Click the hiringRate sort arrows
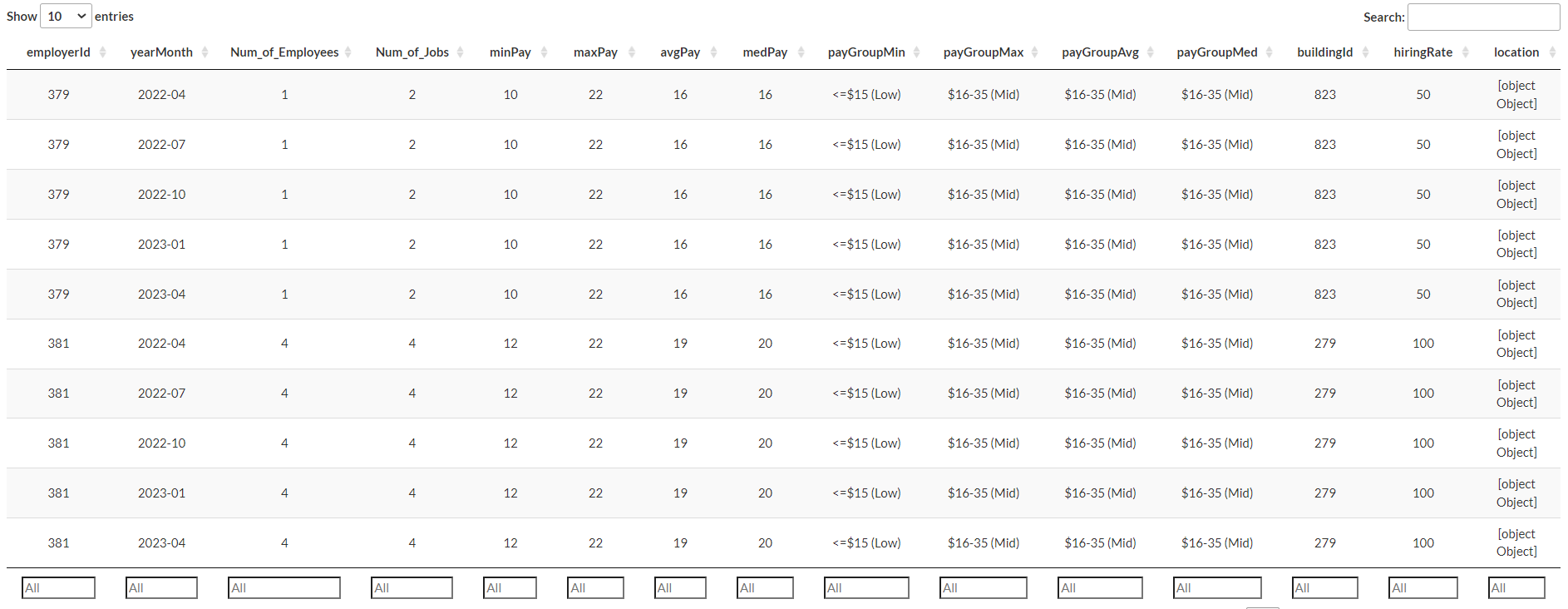This screenshot has width=1568, height=609. pos(1465,52)
